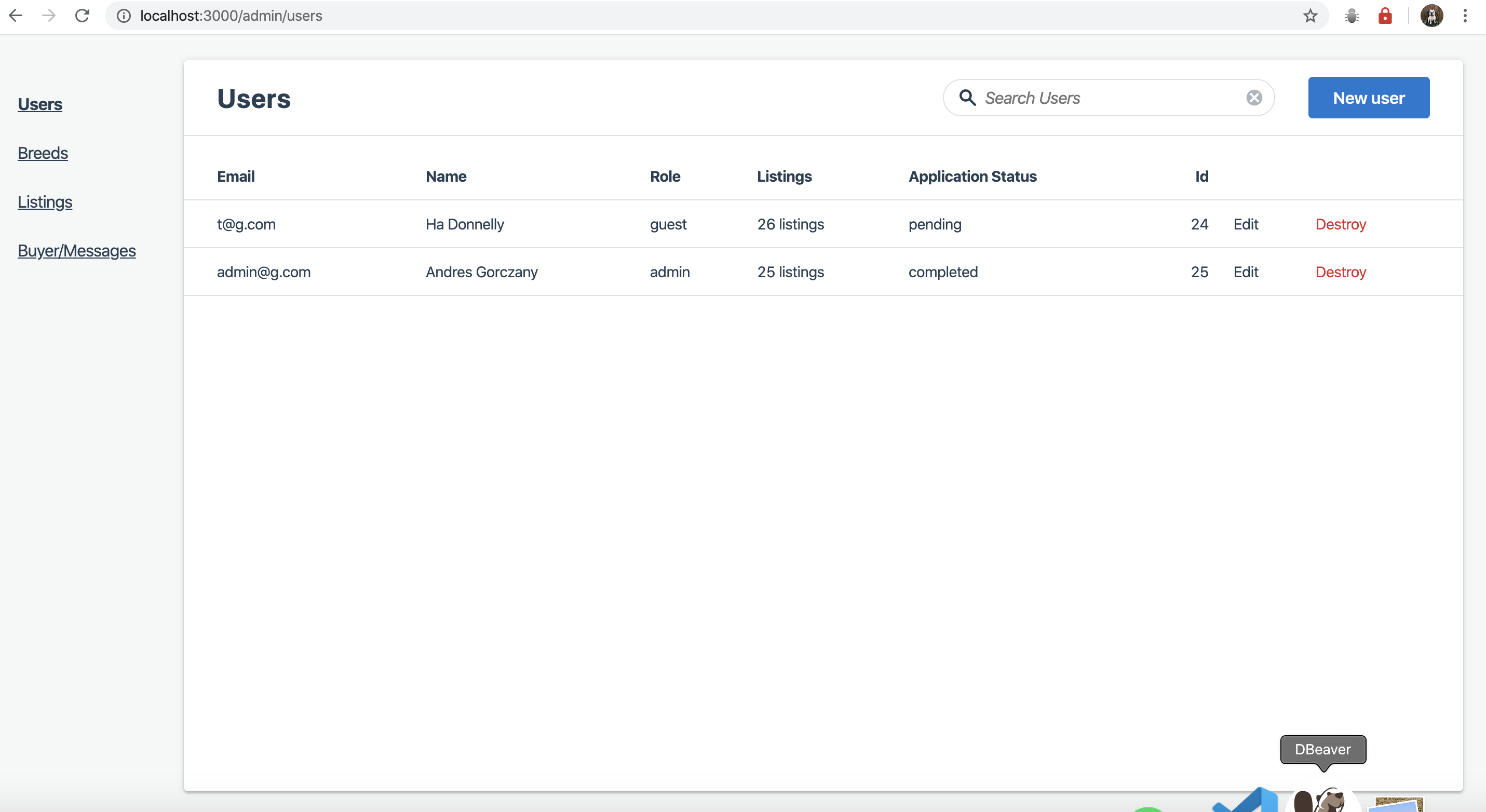This screenshot has width=1486, height=812.
Task: Click the browser profile avatar icon
Action: tap(1432, 15)
